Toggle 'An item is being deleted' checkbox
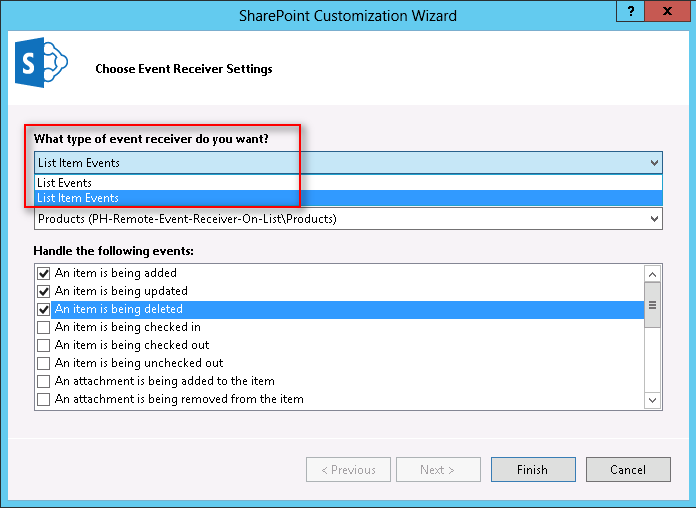 point(44,310)
